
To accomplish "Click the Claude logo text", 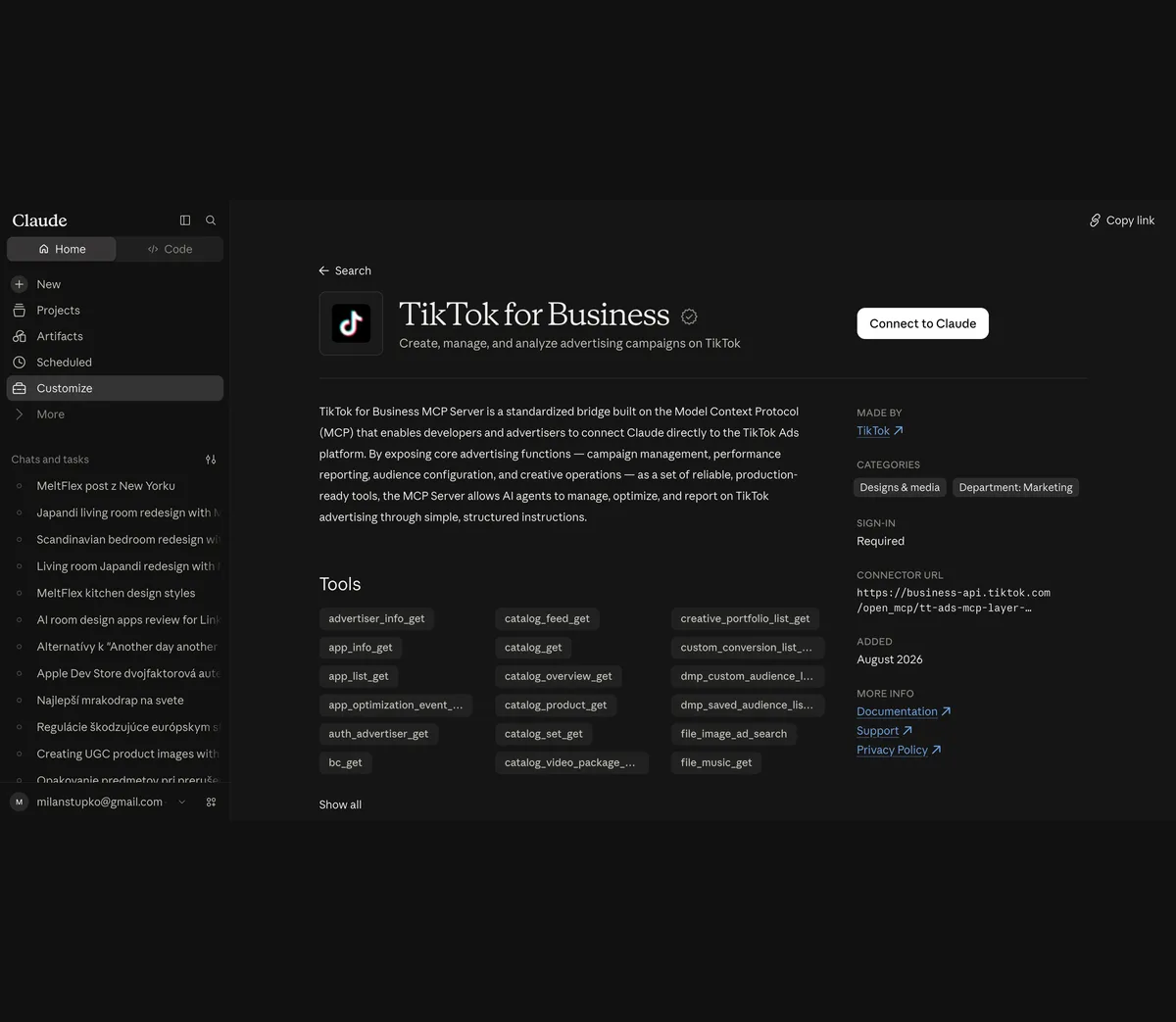I will click(40, 220).
